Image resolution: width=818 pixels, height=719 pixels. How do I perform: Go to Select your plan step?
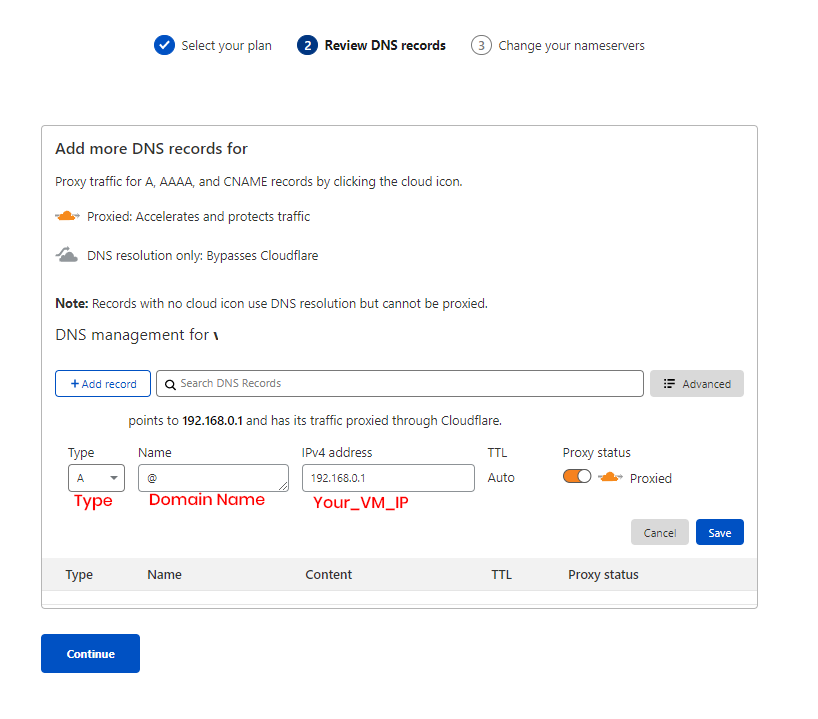point(226,45)
